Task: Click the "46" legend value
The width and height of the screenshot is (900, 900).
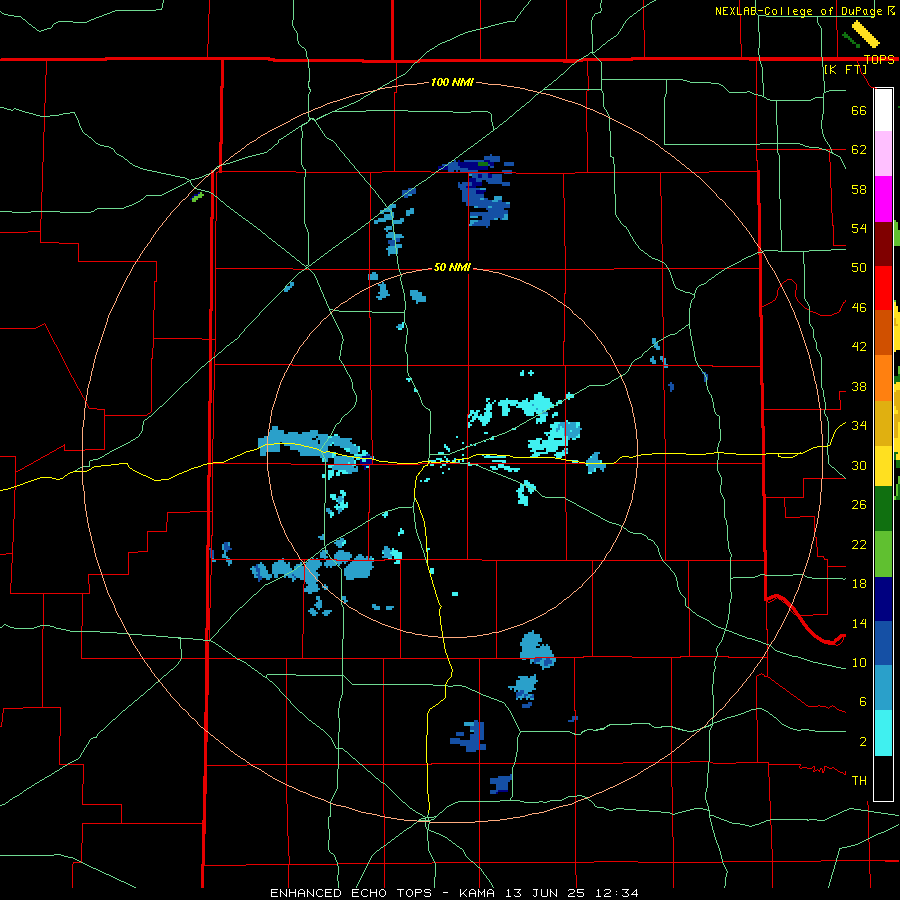Action: (859, 307)
